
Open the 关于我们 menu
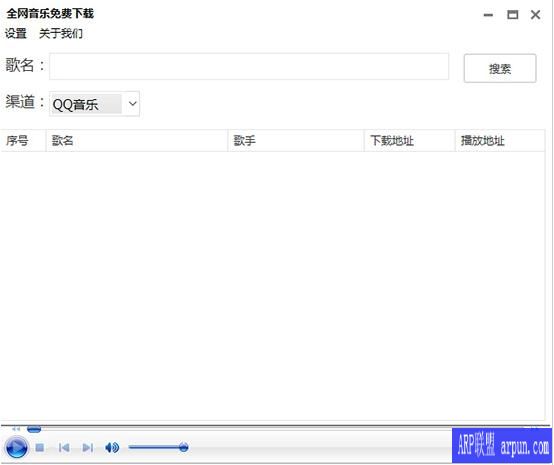(x=61, y=34)
